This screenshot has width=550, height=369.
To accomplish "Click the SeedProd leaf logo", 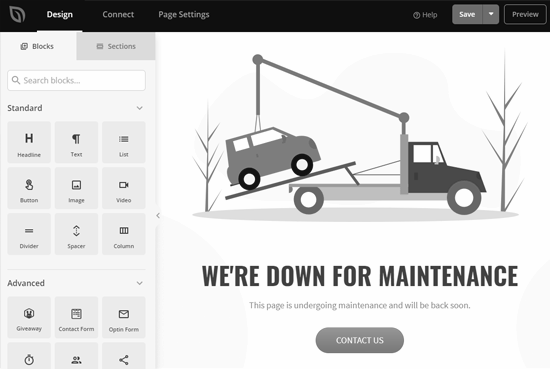I will click(x=17, y=14).
